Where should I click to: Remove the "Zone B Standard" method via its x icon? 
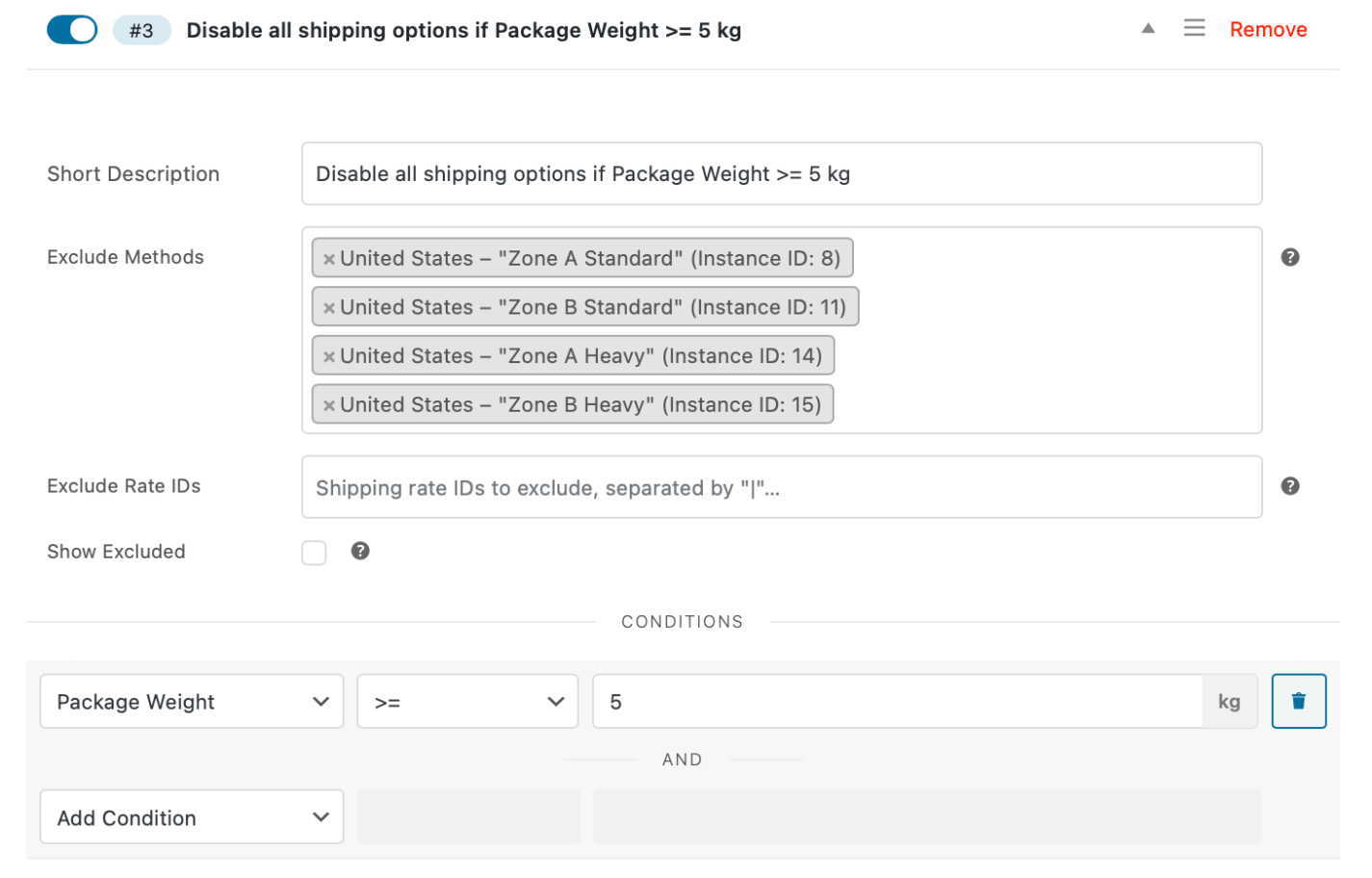328,306
